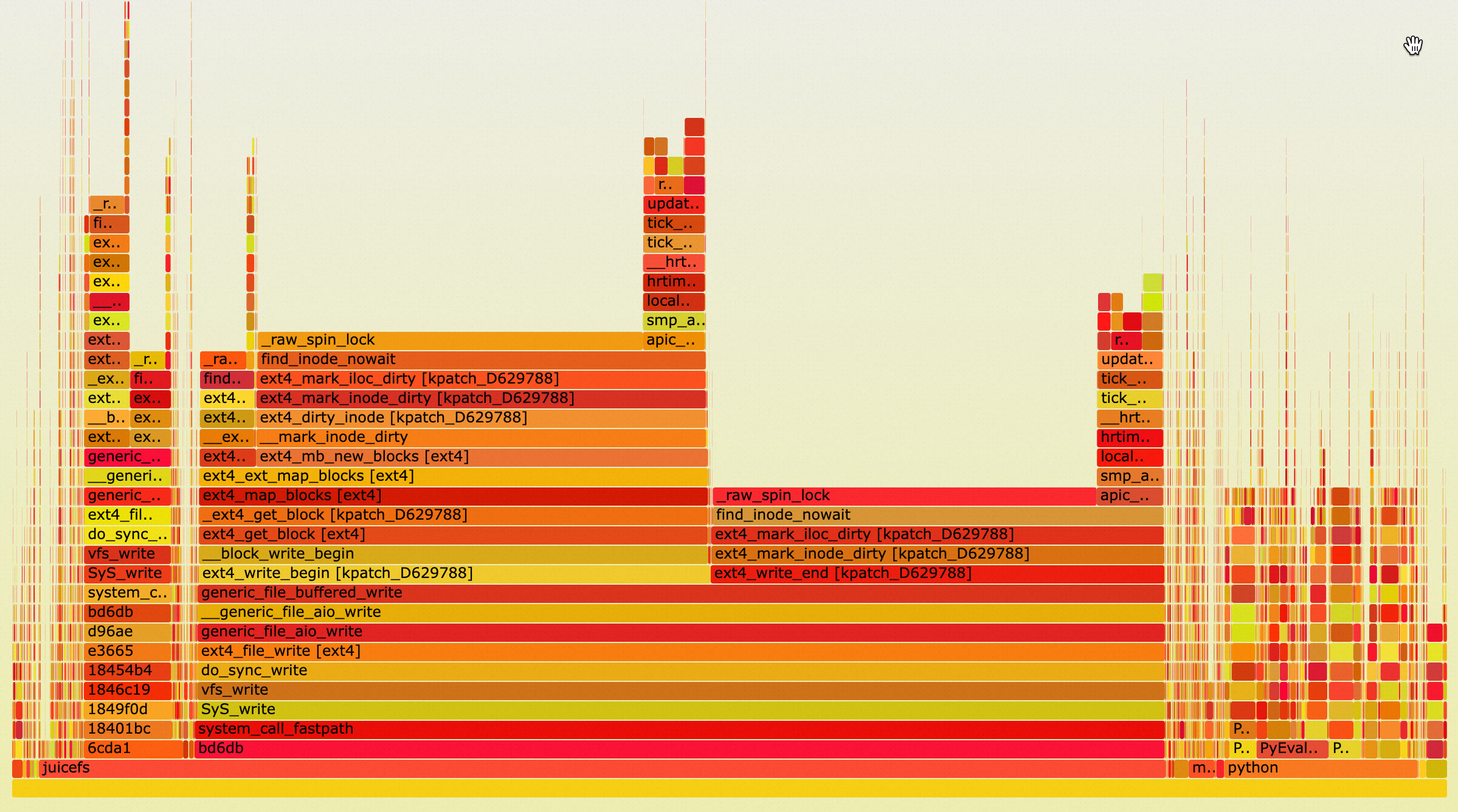1458x812 pixels.
Task: Select the wide do_sync_write frame
Action: coord(681,671)
